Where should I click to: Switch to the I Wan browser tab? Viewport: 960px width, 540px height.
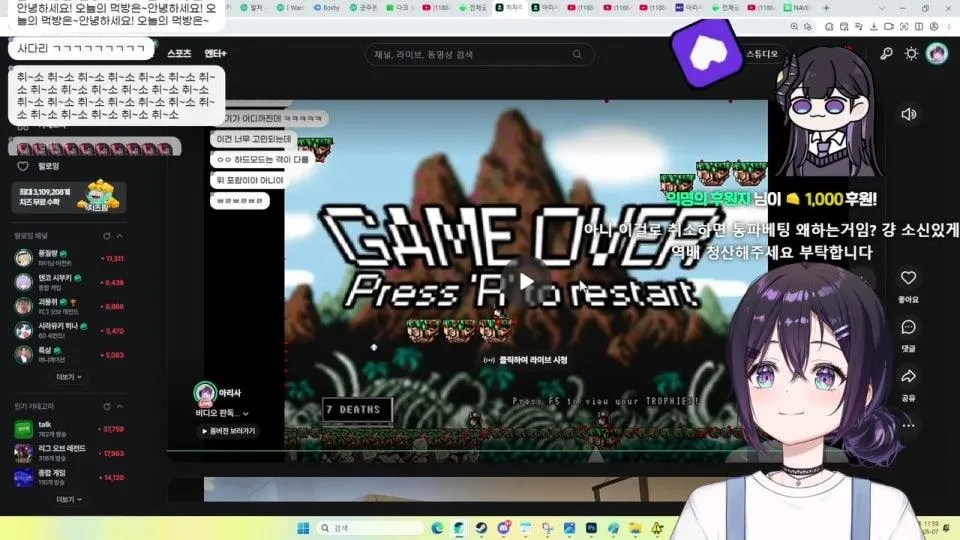coord(290,7)
